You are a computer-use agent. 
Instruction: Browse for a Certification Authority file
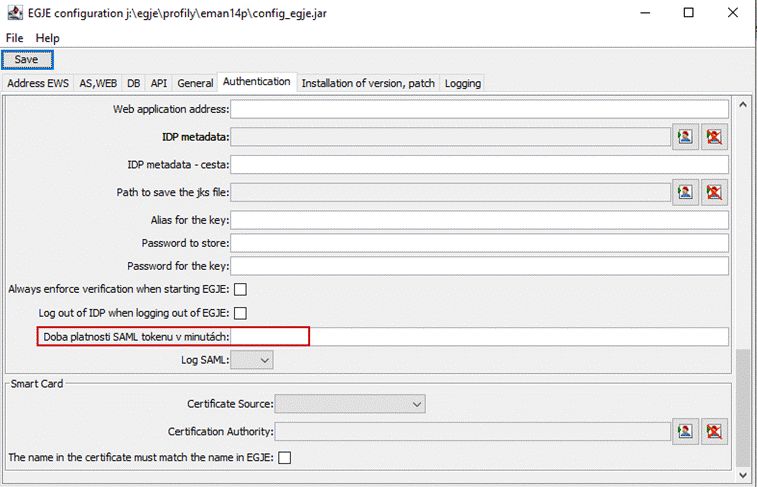[x=685, y=431]
